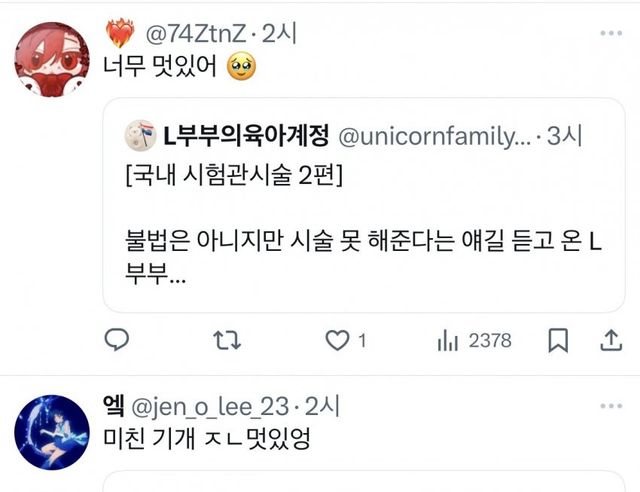The image size is (640, 492).
Task: Open the blue anime profile avatar
Action: [46, 432]
